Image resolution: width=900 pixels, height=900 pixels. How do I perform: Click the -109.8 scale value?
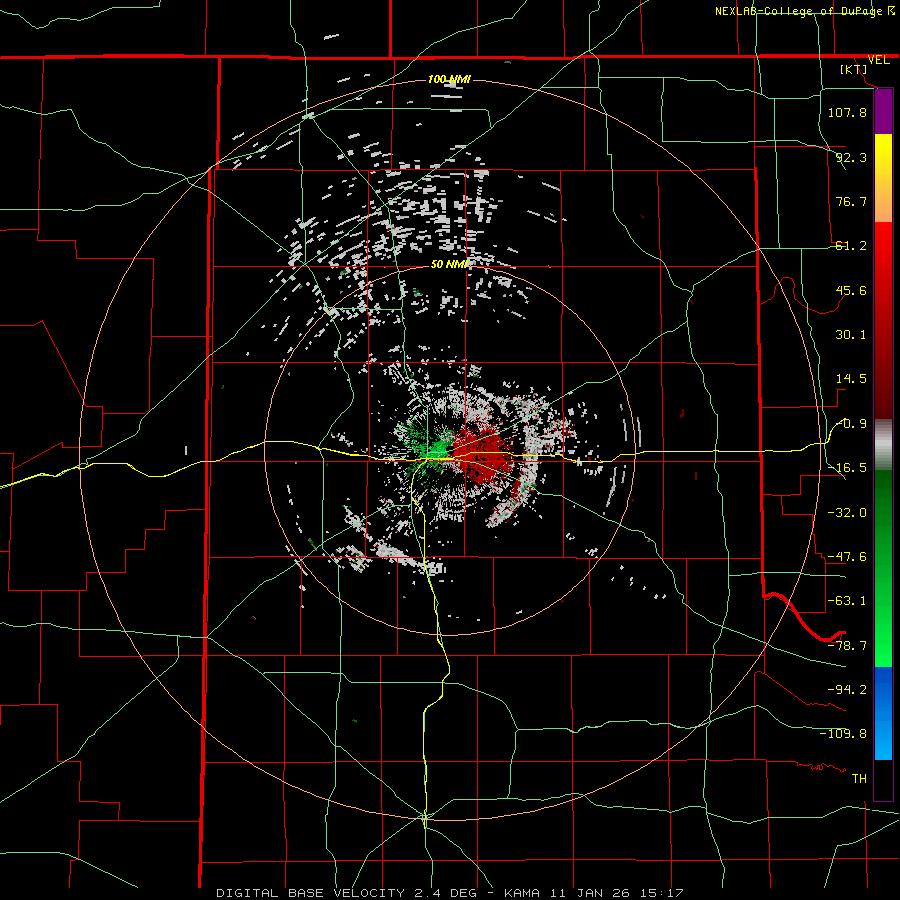coord(843,734)
